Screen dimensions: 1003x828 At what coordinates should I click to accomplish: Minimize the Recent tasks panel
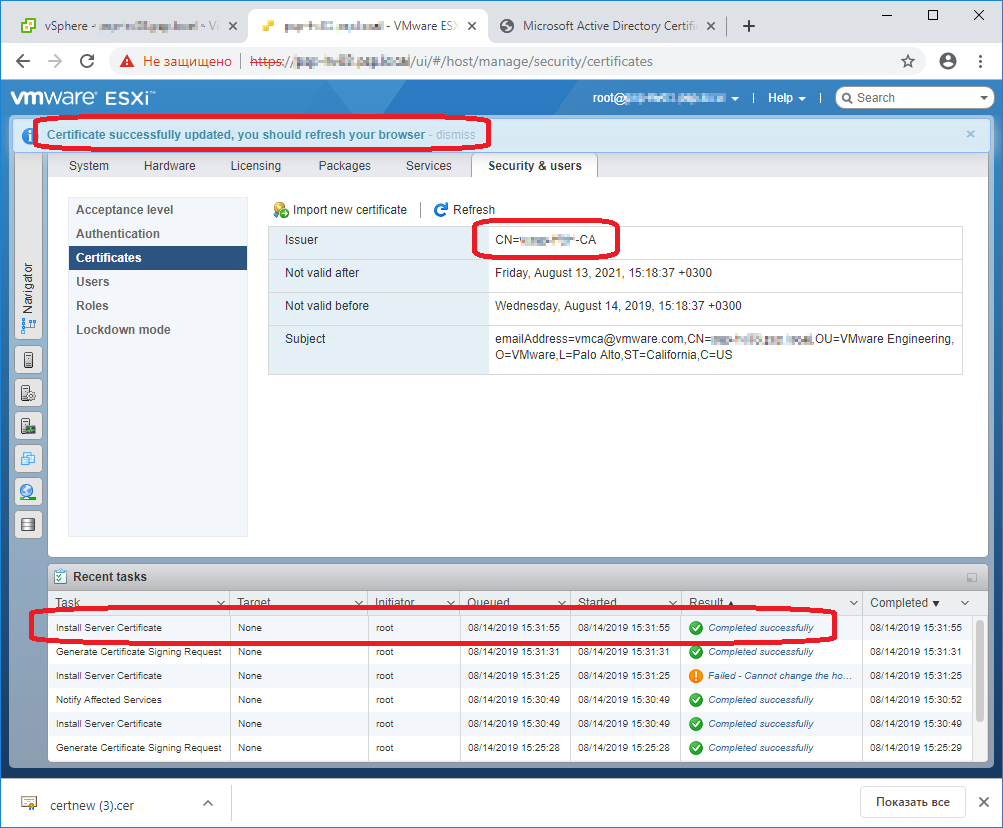pos(972,577)
